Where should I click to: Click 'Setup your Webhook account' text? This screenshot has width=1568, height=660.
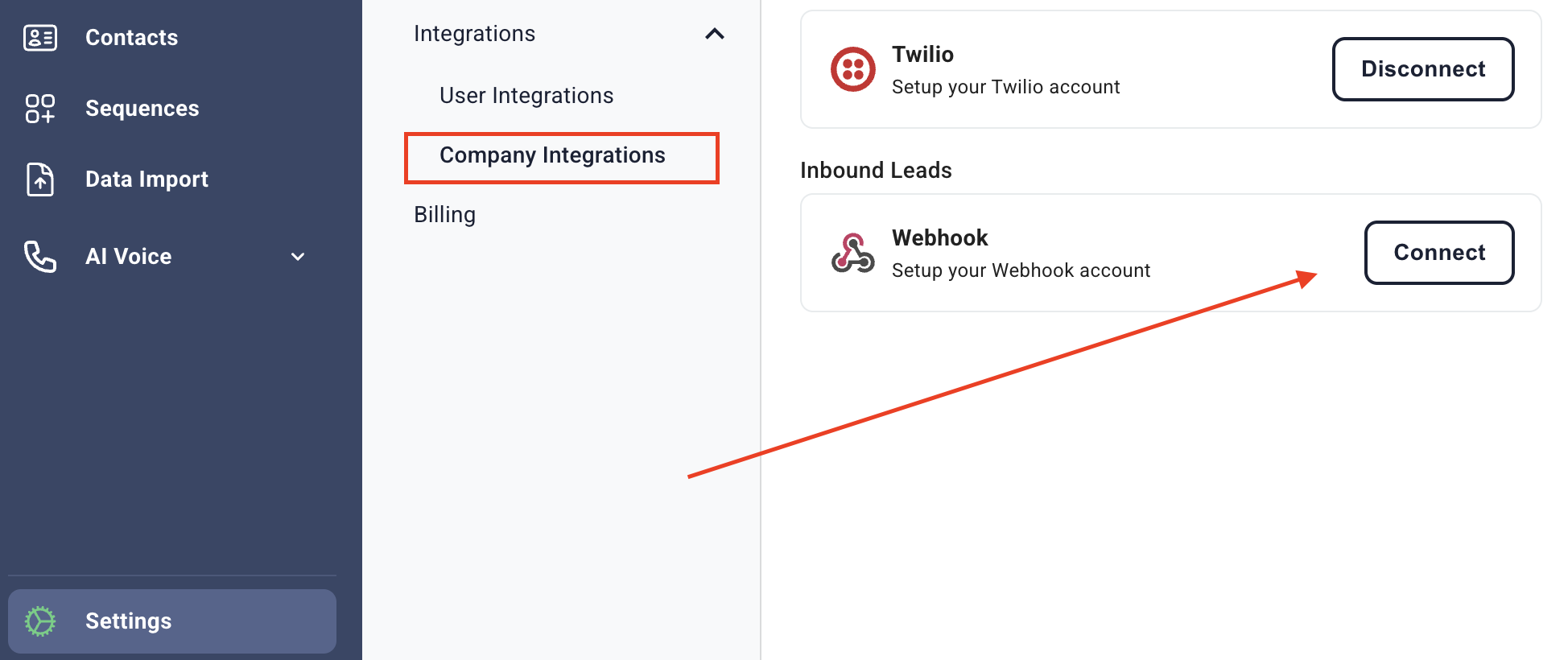click(x=1021, y=270)
